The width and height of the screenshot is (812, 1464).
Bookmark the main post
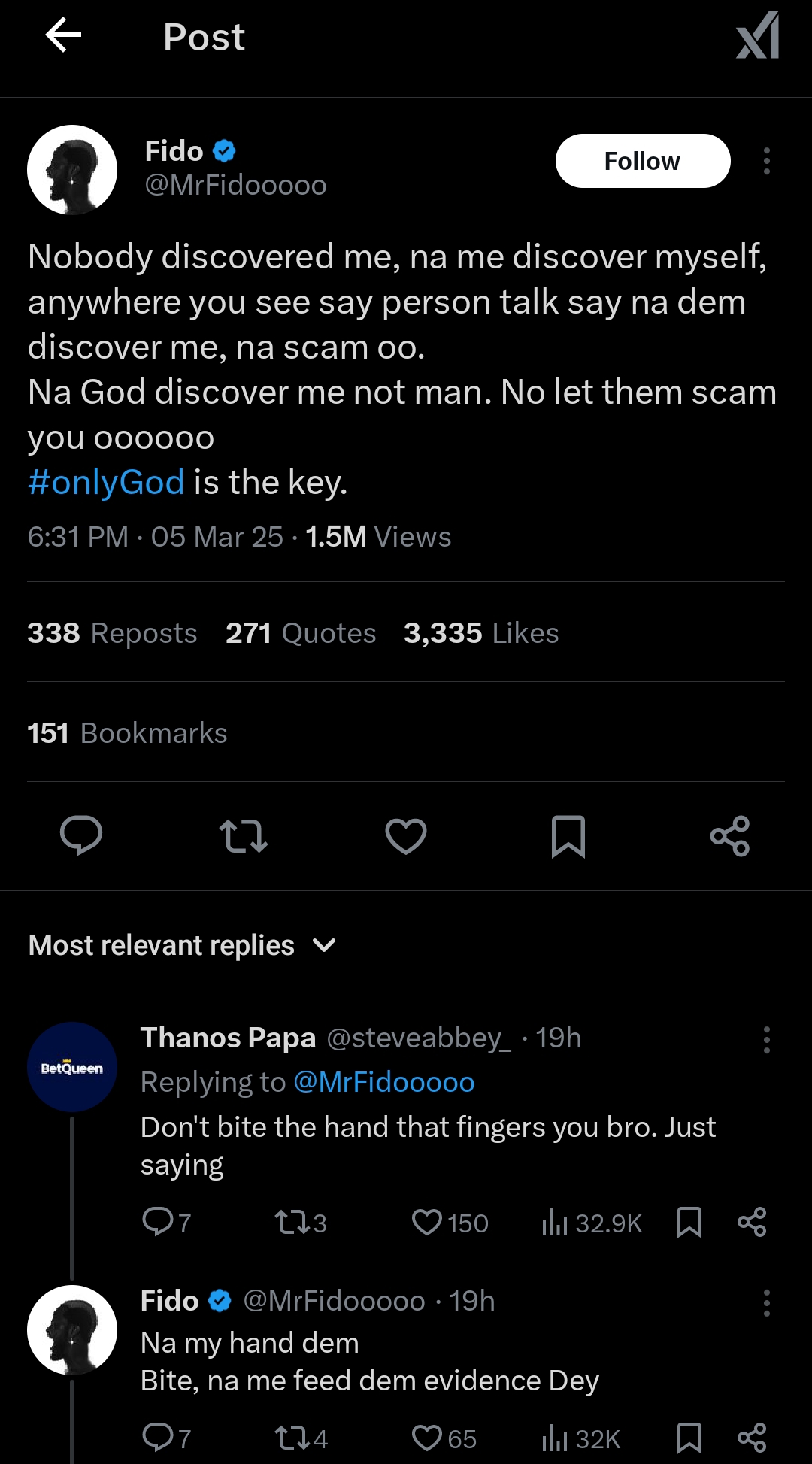coord(568,835)
